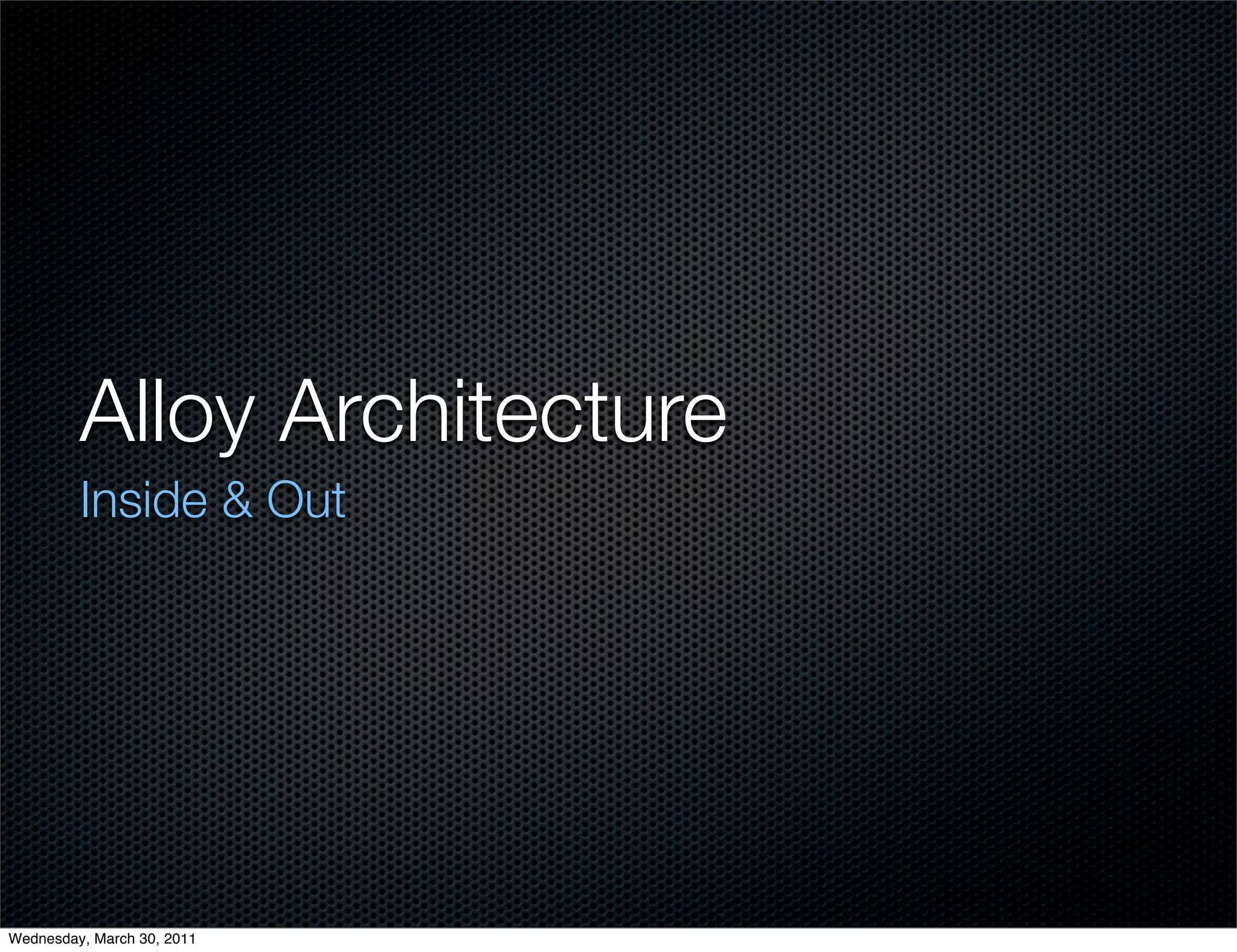
Task: Click the ampersand in the blue subtitle
Action: click(x=237, y=500)
